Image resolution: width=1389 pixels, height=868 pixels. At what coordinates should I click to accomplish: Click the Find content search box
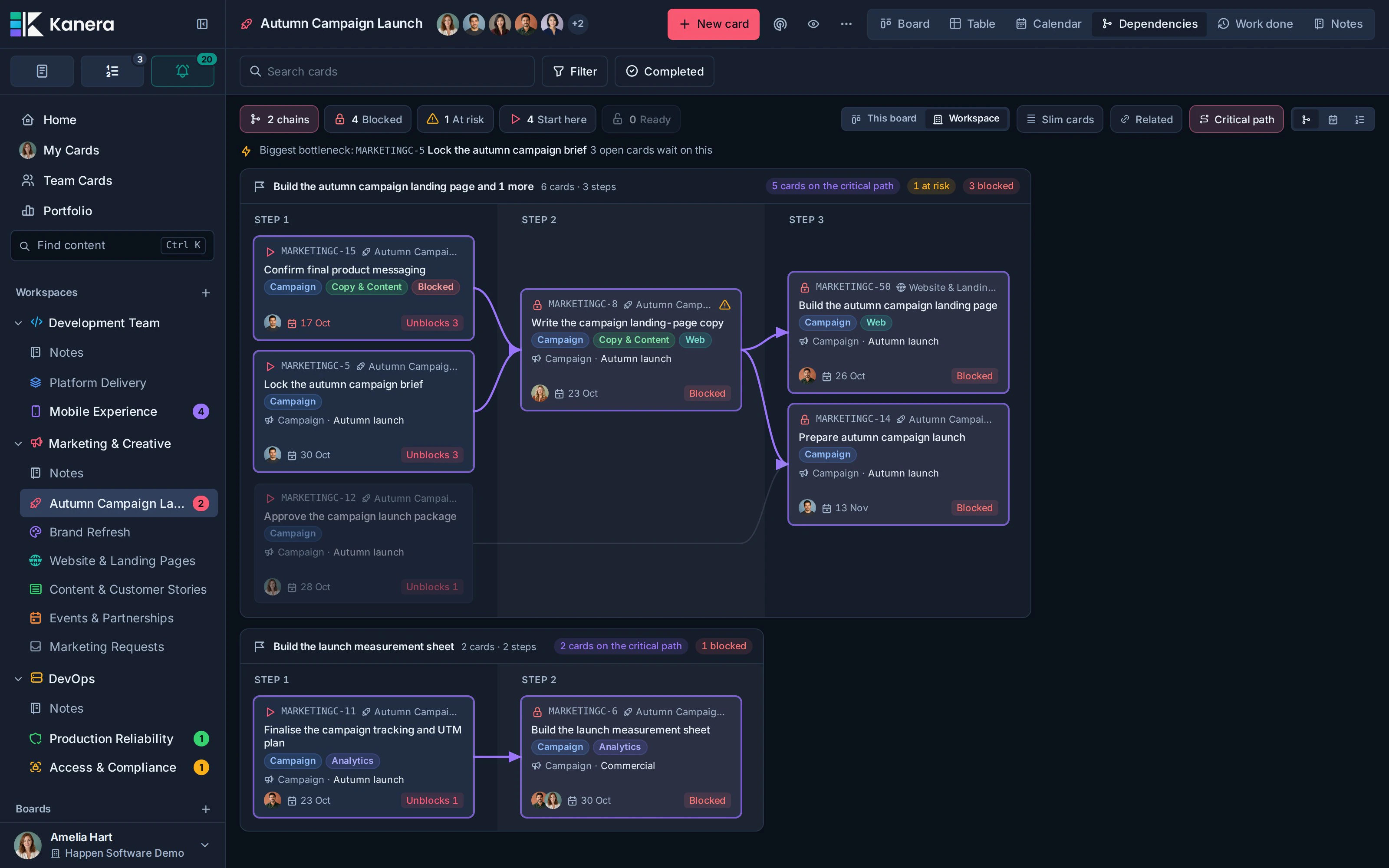click(112, 246)
